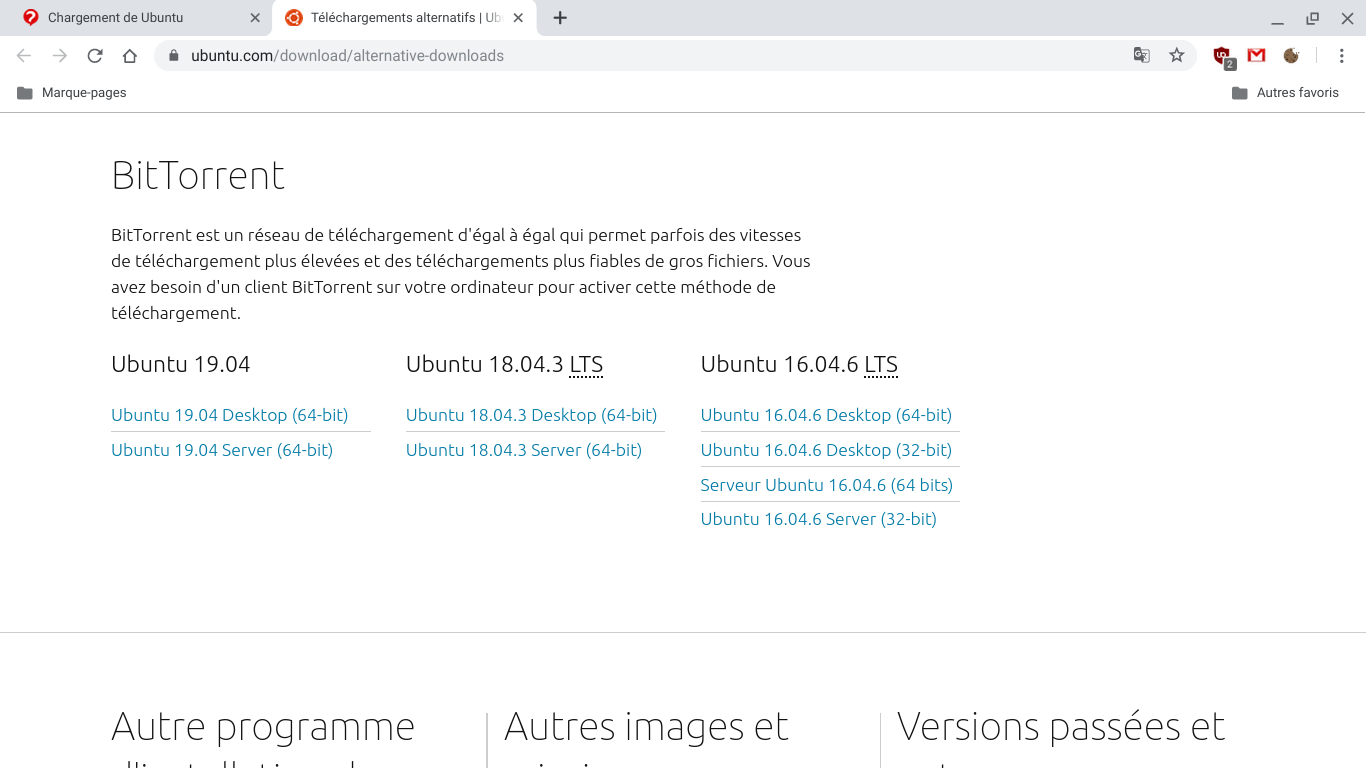Open Serveur Ubuntu 16.04.6 (64 bits) link
Viewport: 1366px width, 768px height.
point(827,485)
